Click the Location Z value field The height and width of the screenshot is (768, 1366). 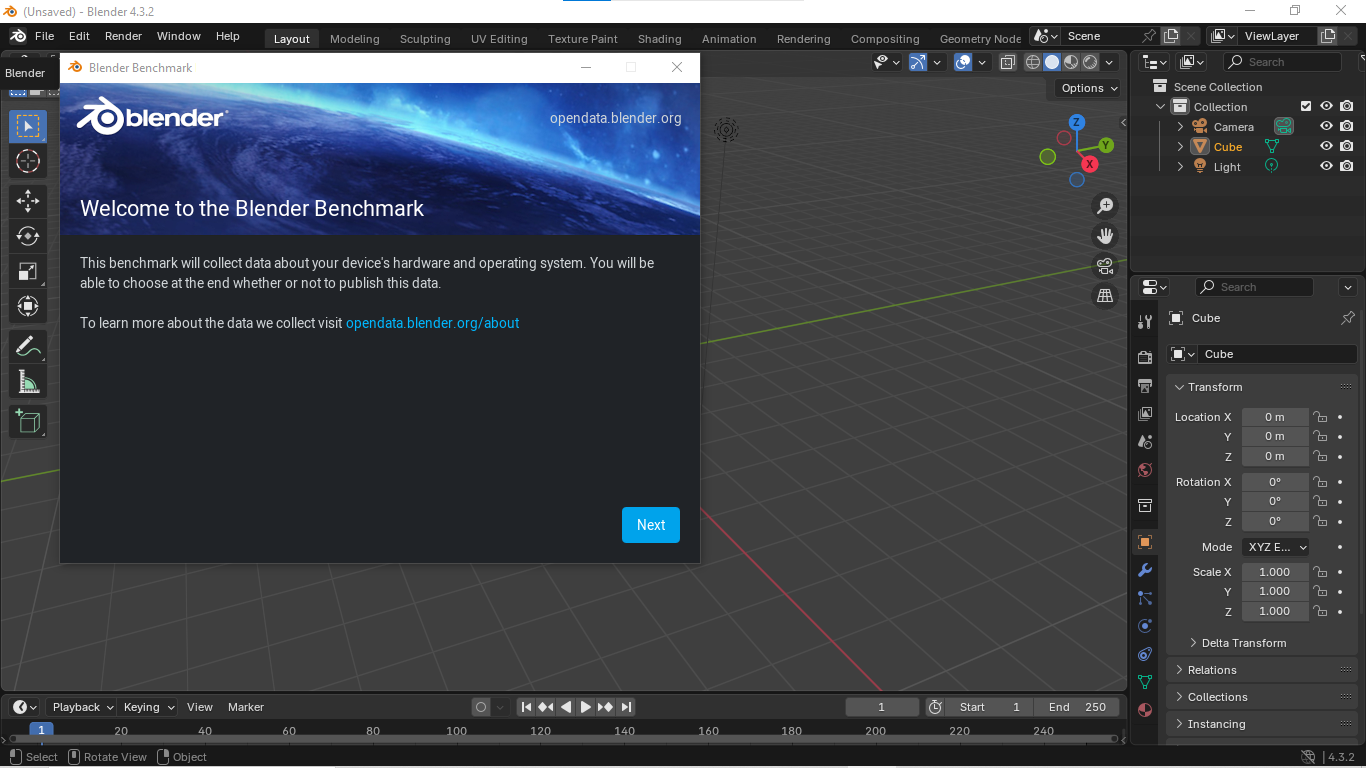point(1275,456)
